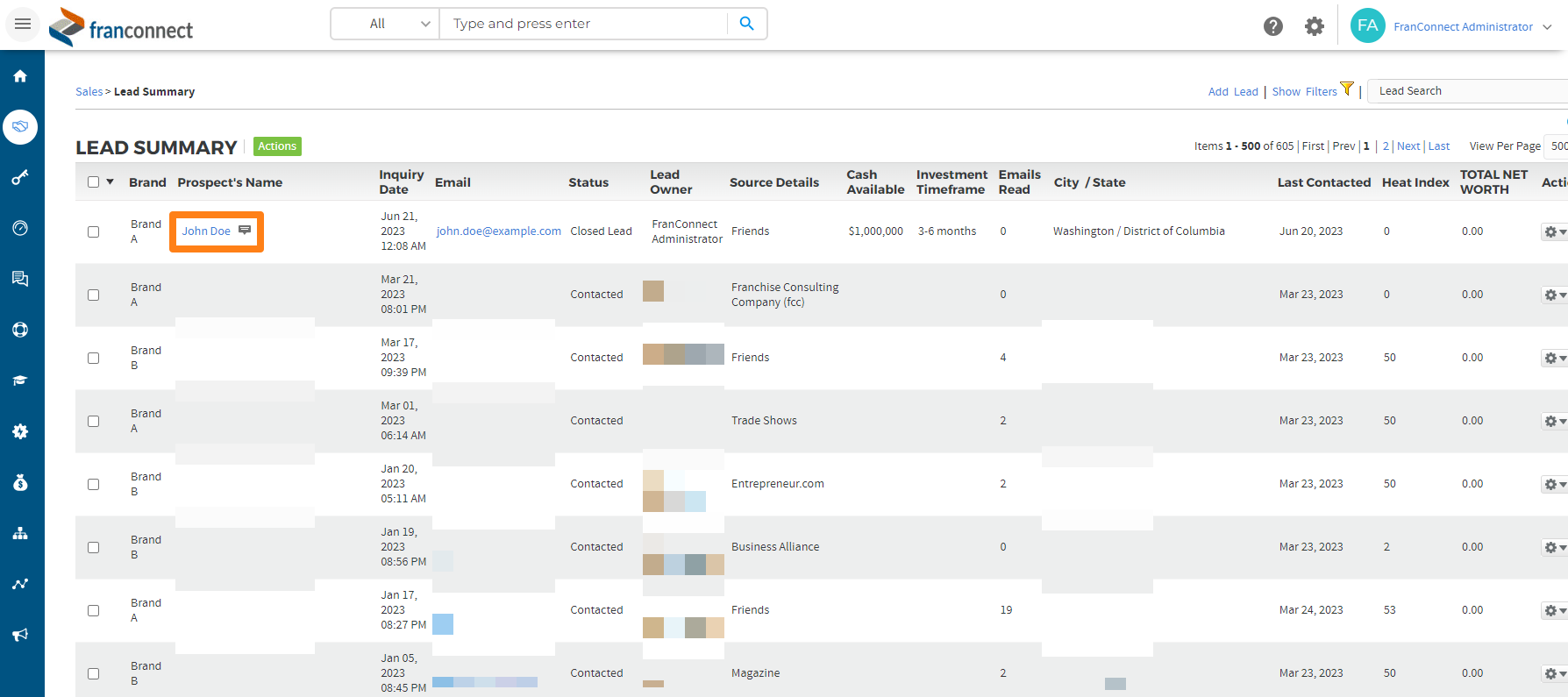
Task: Sort by the Prospect's Name column header
Action: tap(230, 182)
